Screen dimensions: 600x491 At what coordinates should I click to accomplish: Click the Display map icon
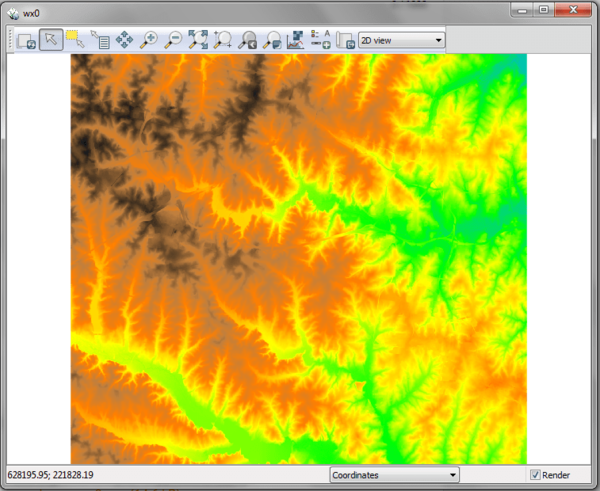(27, 41)
